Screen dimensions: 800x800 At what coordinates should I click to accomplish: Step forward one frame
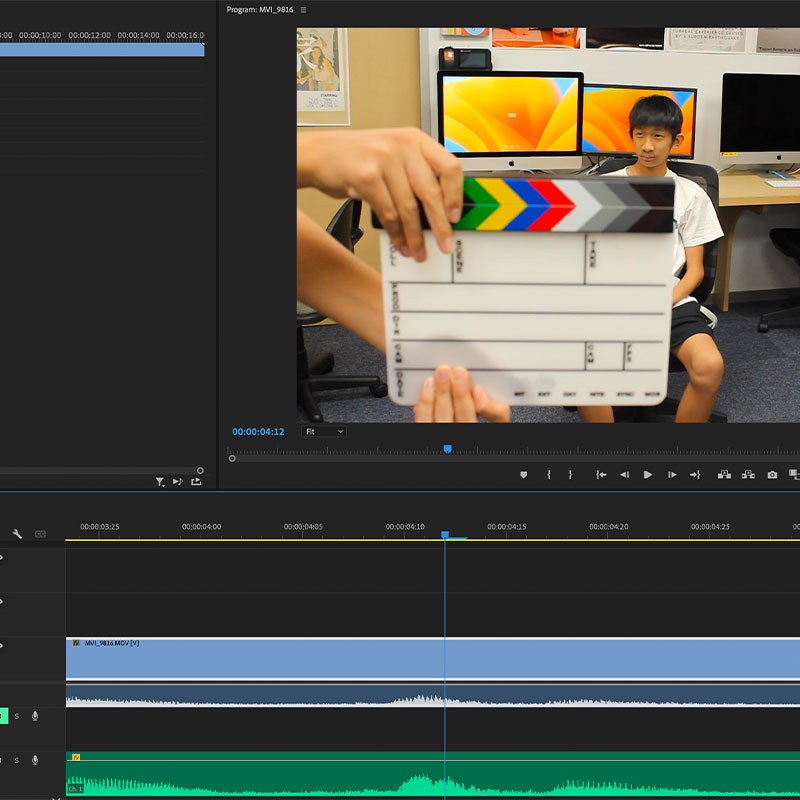click(x=672, y=475)
